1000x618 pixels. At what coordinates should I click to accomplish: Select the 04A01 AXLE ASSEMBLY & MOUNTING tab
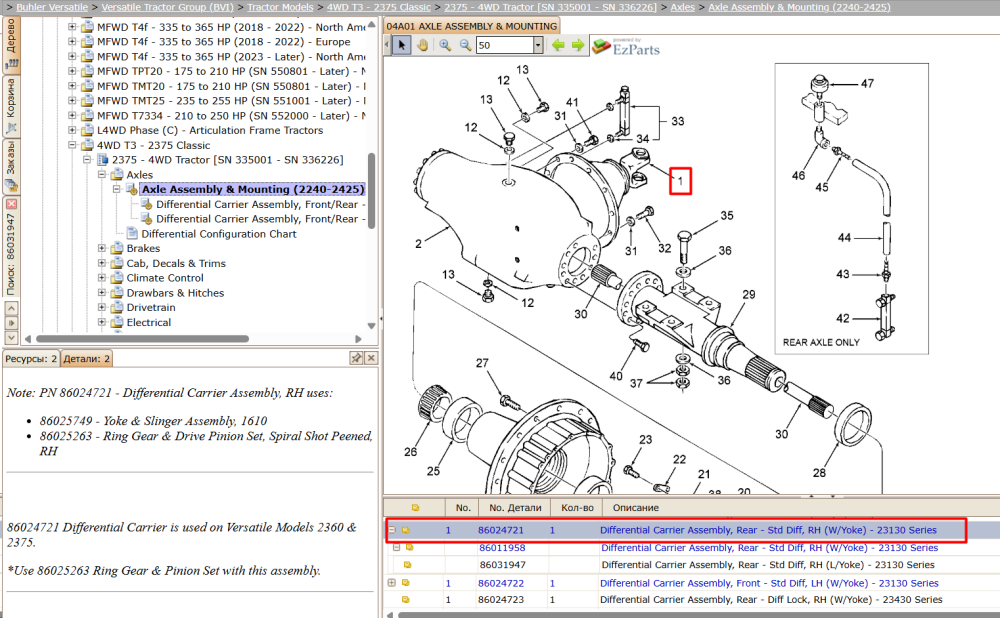click(471, 26)
